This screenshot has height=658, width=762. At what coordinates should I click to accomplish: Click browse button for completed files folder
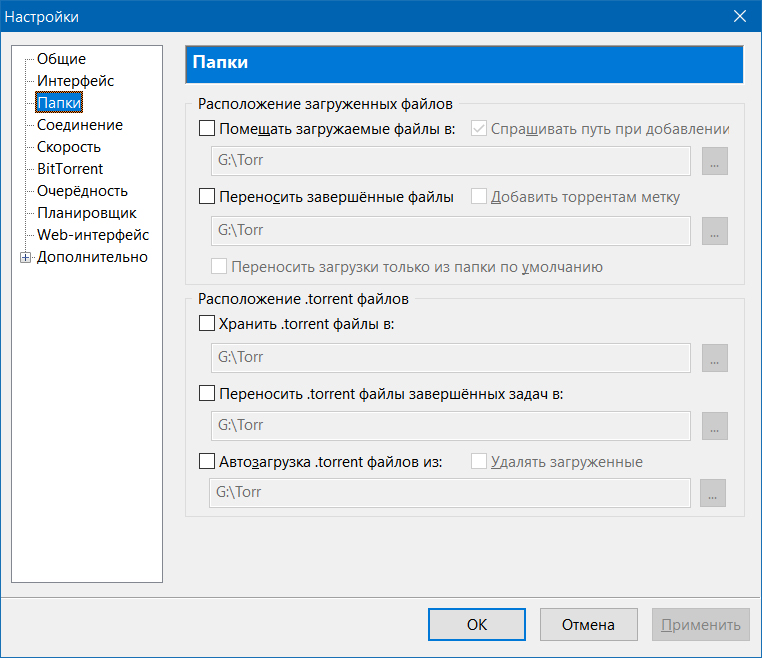click(x=714, y=230)
